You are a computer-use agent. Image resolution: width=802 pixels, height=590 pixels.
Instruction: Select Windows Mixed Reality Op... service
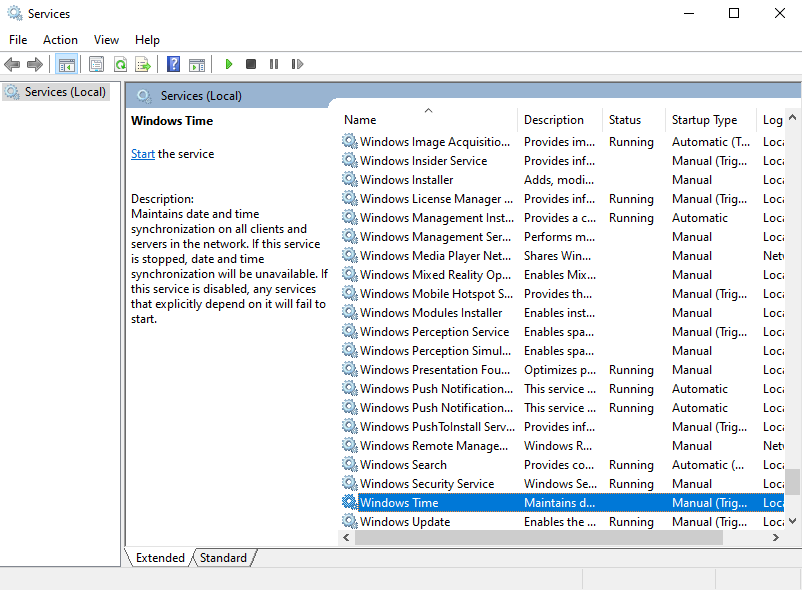pyautogui.click(x=435, y=275)
